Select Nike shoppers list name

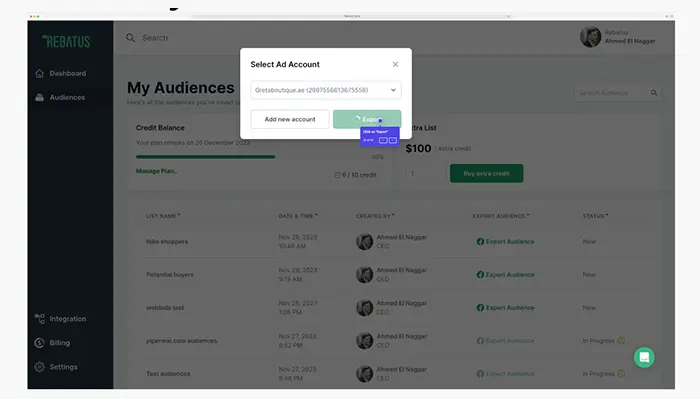coord(167,241)
